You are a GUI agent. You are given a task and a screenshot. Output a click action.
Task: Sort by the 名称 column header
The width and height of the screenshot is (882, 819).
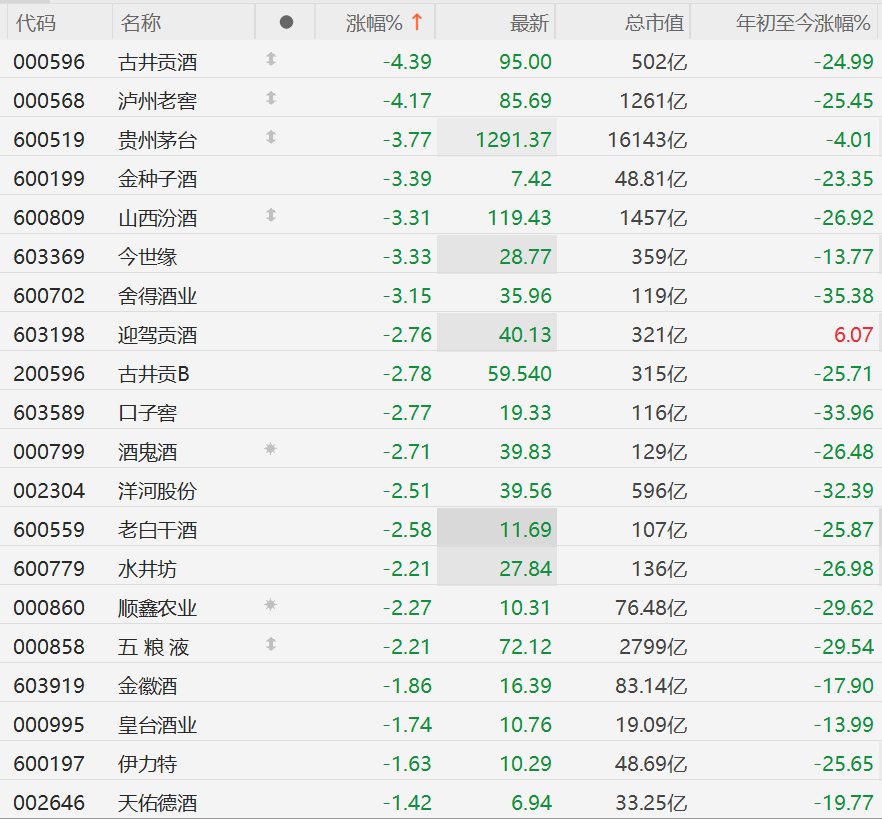[141, 23]
